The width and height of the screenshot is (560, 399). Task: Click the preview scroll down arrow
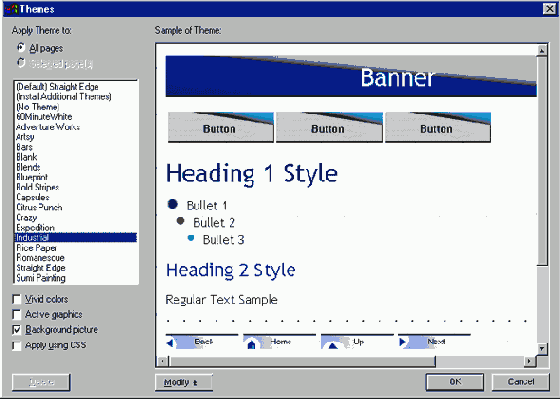click(542, 348)
